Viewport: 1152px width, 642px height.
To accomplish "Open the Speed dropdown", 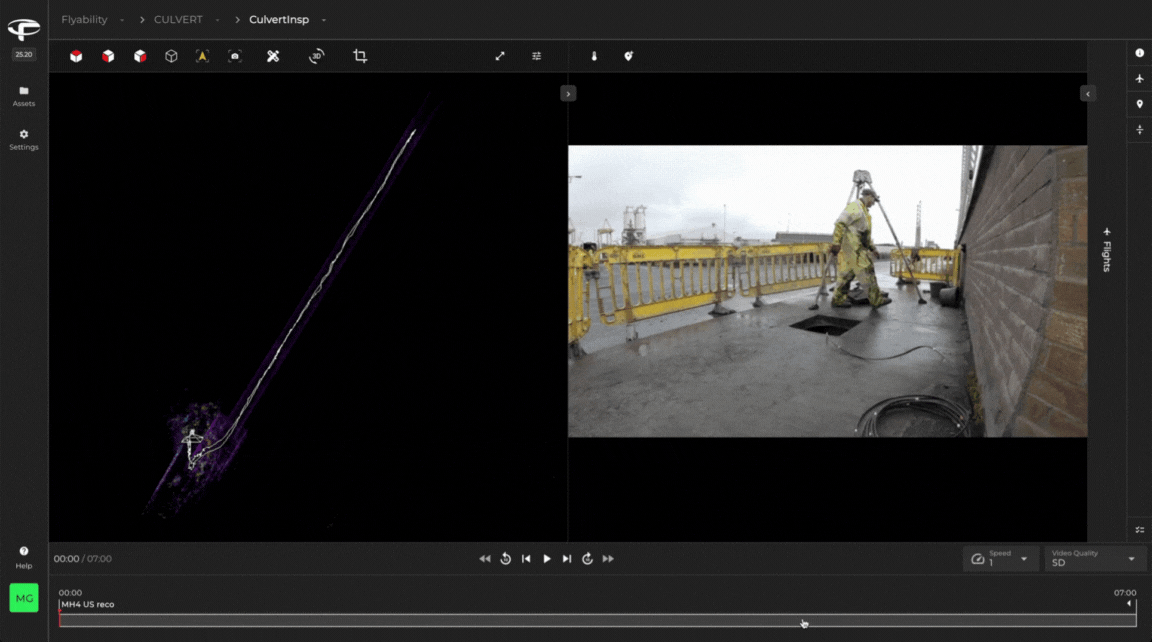I will coord(999,559).
